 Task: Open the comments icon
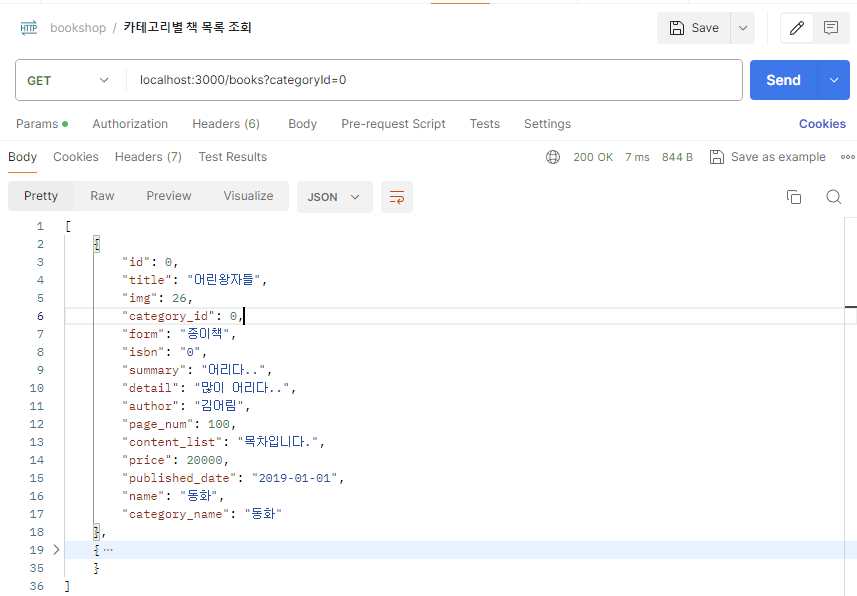pos(831,28)
